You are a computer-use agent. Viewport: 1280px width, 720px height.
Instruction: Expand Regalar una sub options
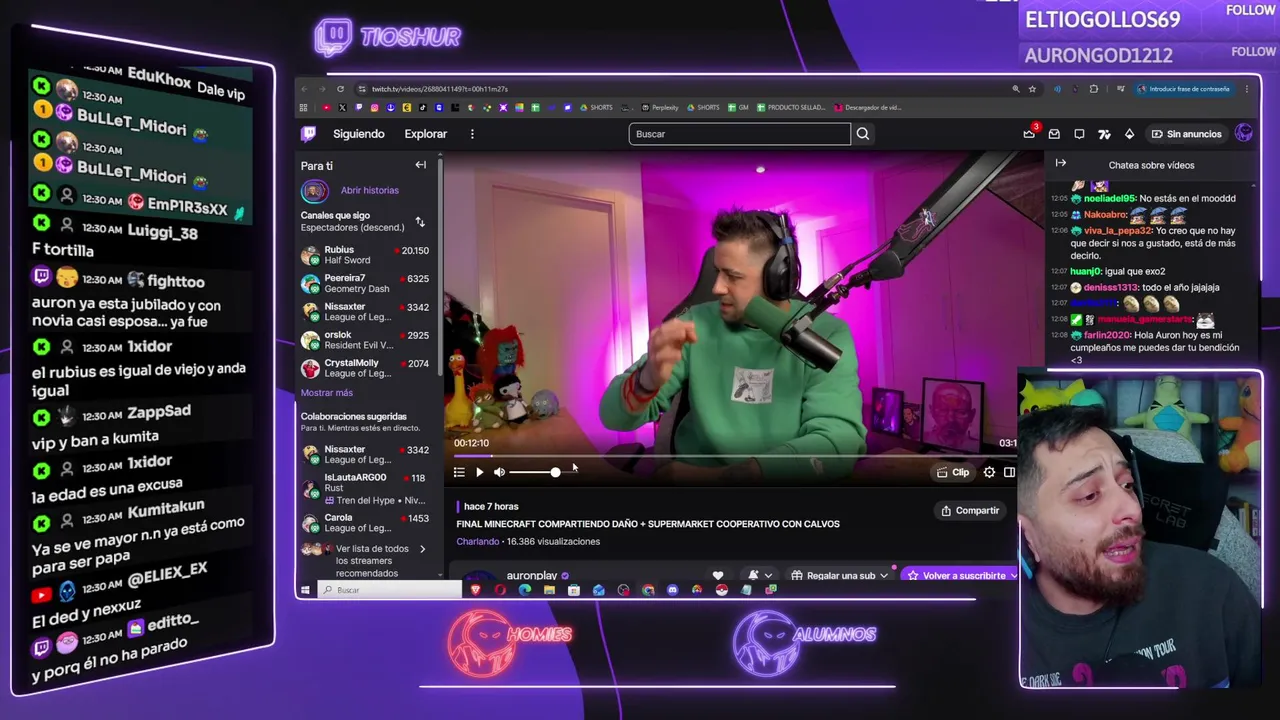click(x=884, y=576)
